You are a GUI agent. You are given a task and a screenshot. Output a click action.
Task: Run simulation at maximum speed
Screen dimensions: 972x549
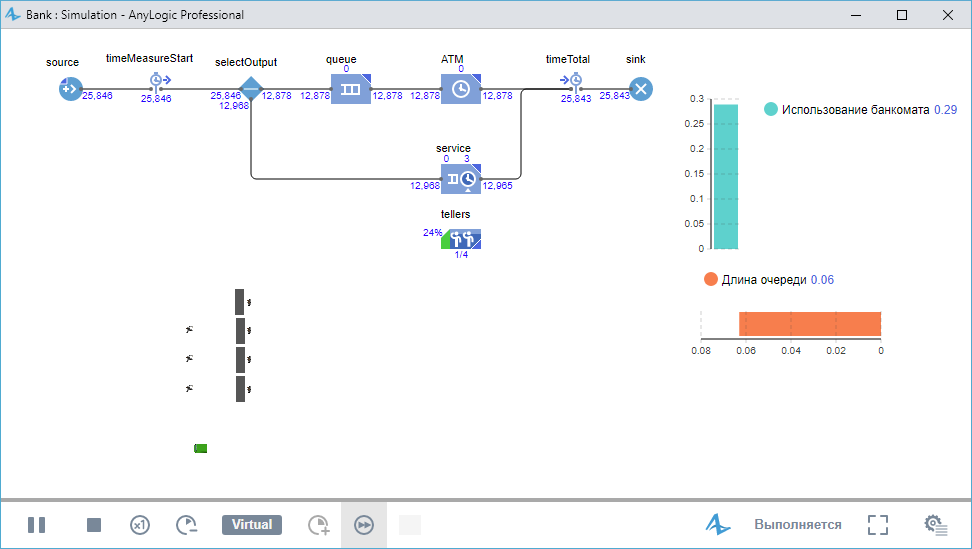(364, 525)
